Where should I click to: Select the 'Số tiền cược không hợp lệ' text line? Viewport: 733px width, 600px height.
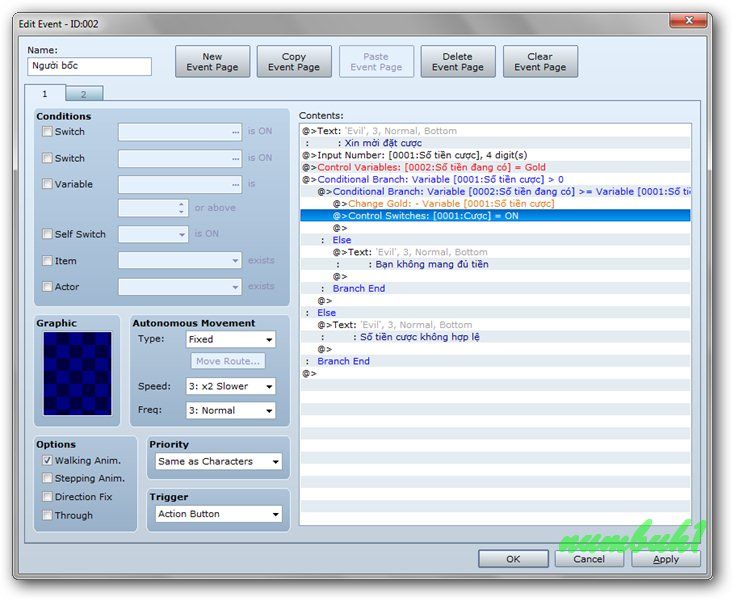[495, 337]
